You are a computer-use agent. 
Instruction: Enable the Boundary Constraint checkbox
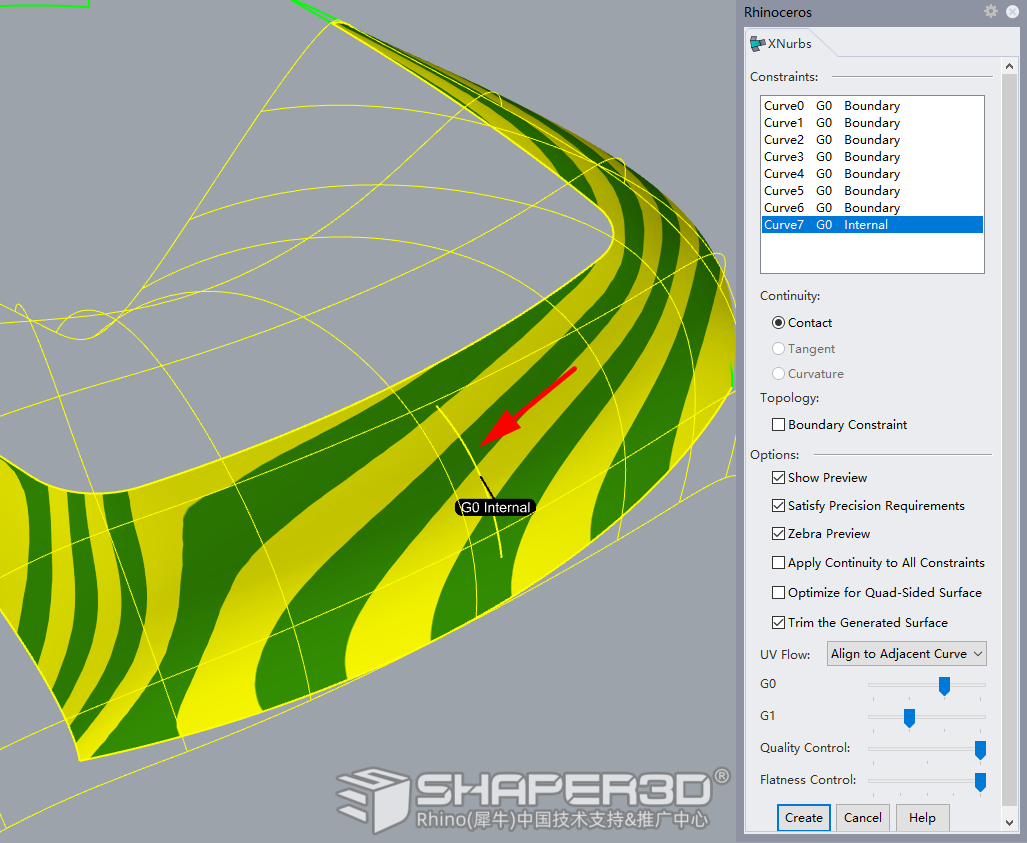point(778,424)
